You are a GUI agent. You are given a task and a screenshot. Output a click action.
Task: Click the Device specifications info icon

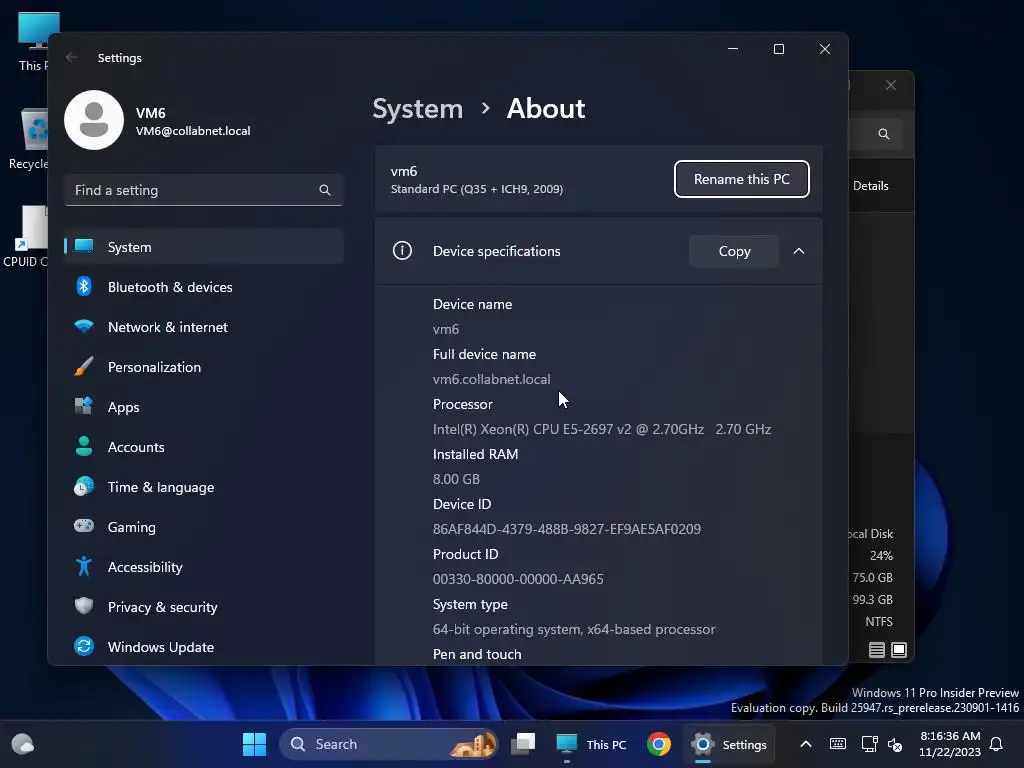pos(402,251)
